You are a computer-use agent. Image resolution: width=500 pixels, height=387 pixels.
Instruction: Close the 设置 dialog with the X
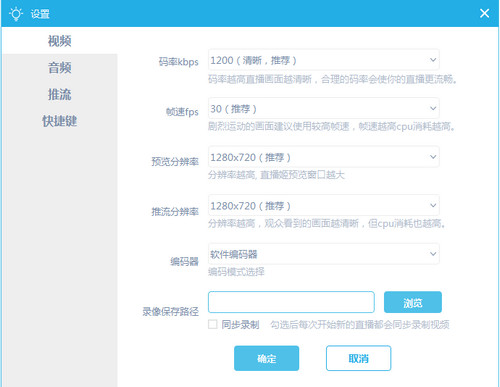click(484, 13)
